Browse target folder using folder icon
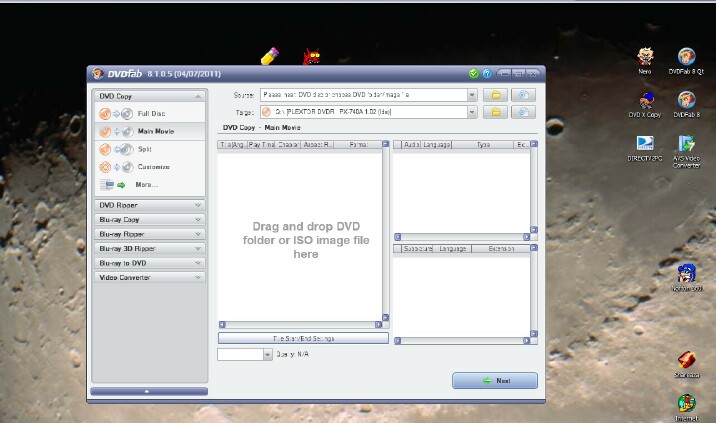Viewport: 716px width, 423px height. pyautogui.click(x=496, y=112)
